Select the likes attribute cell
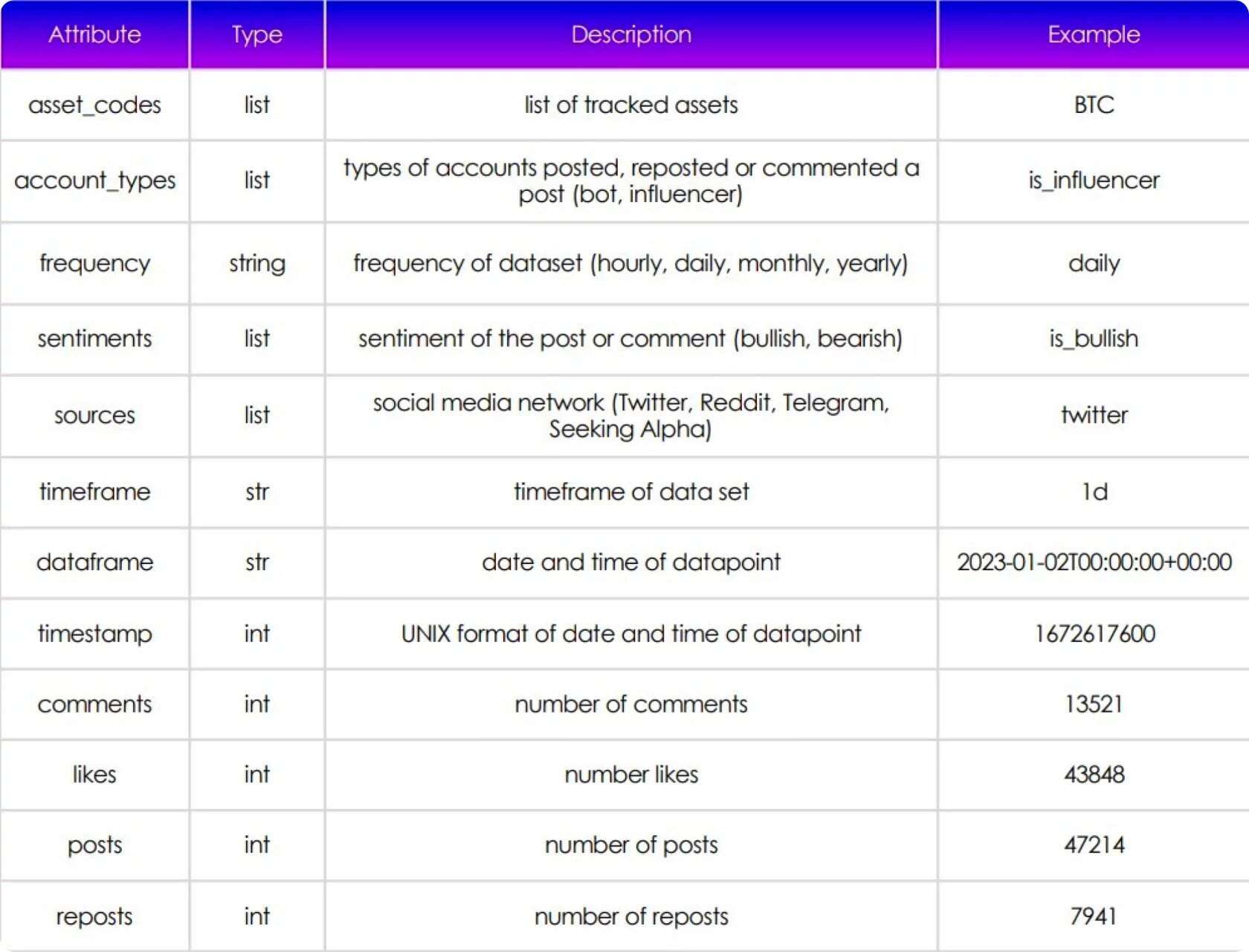This screenshot has width=1249, height=952. 94,774
